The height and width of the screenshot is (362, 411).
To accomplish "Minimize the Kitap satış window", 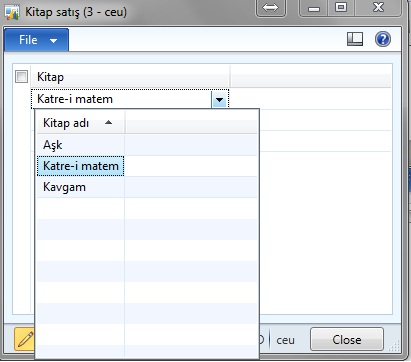I will click(314, 7).
